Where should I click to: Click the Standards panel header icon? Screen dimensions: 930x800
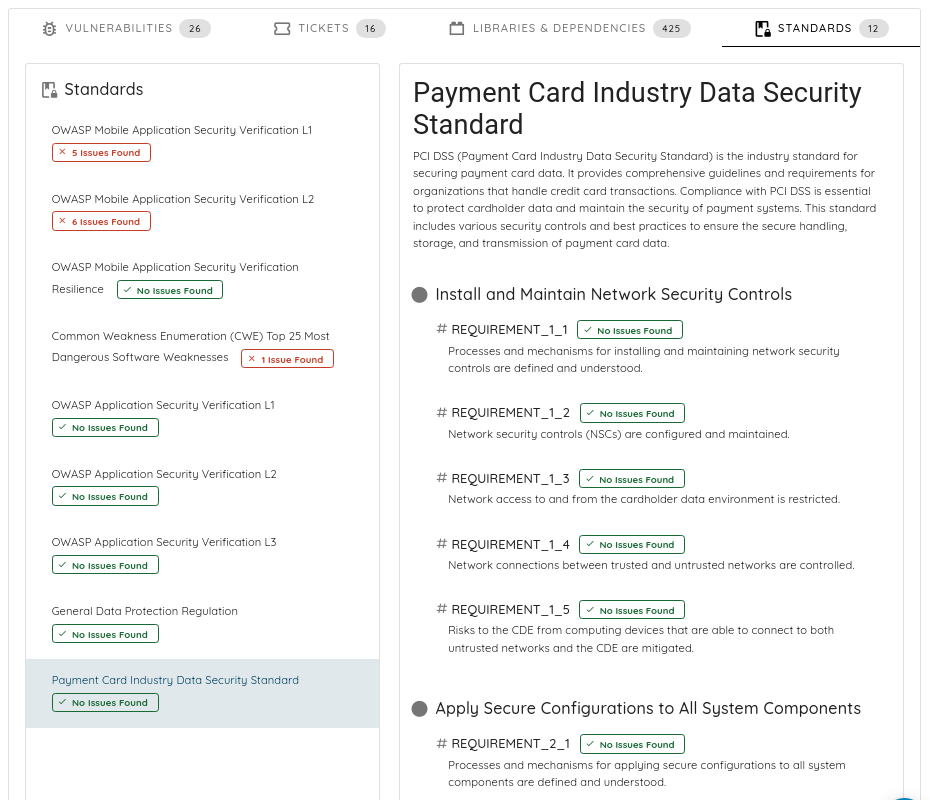(50, 90)
